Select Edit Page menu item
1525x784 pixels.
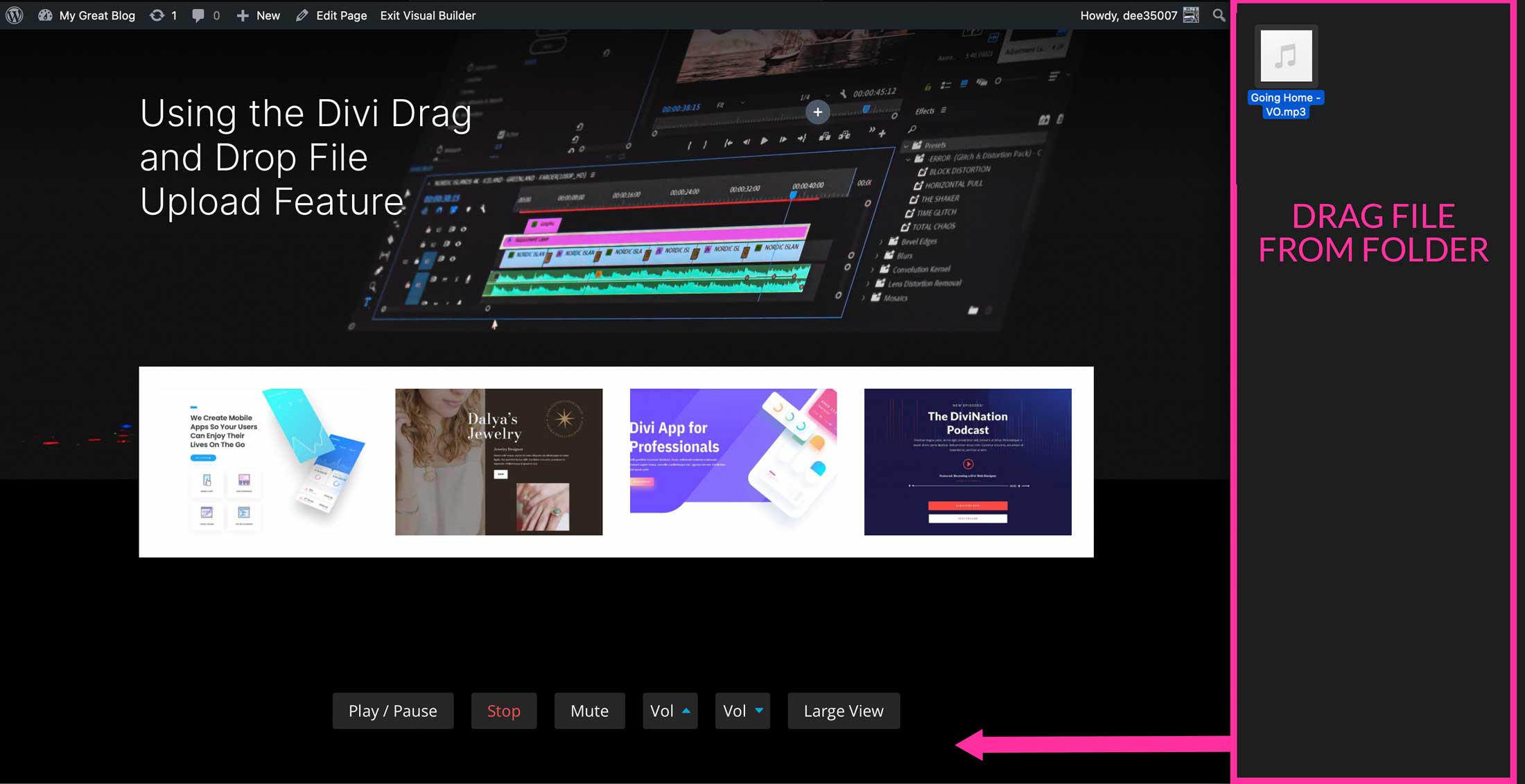point(340,15)
